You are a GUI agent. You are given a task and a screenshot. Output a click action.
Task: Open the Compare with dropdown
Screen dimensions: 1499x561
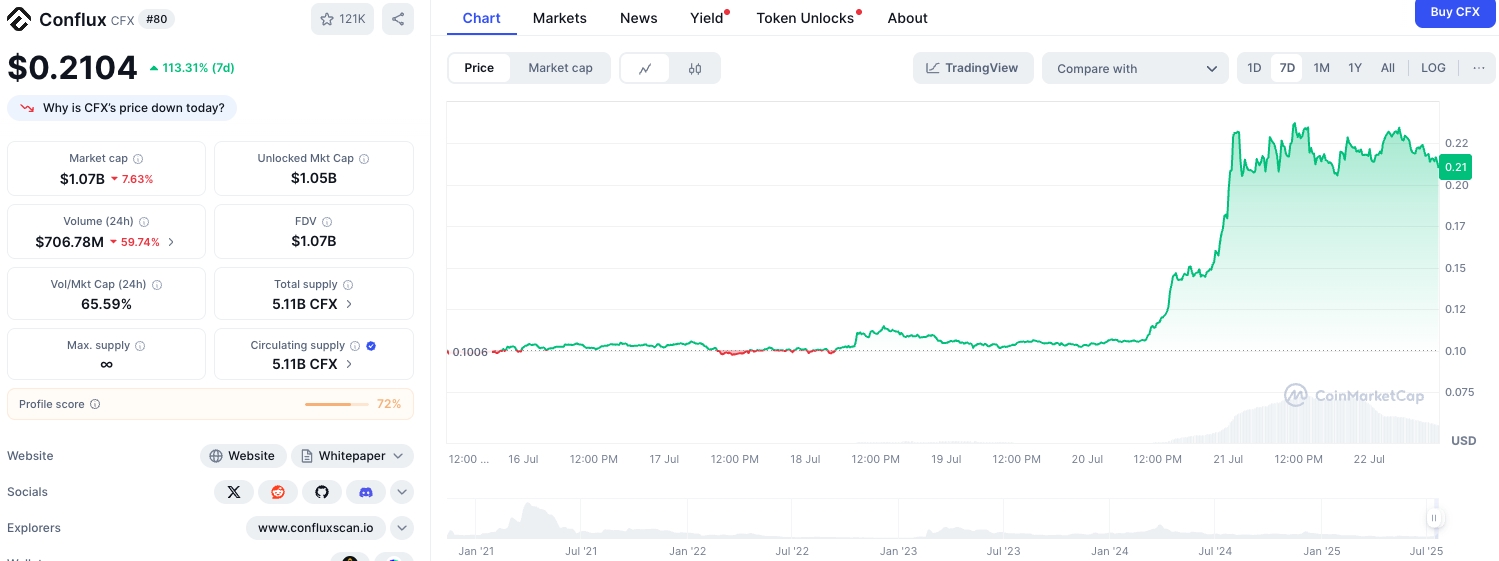coord(1135,68)
